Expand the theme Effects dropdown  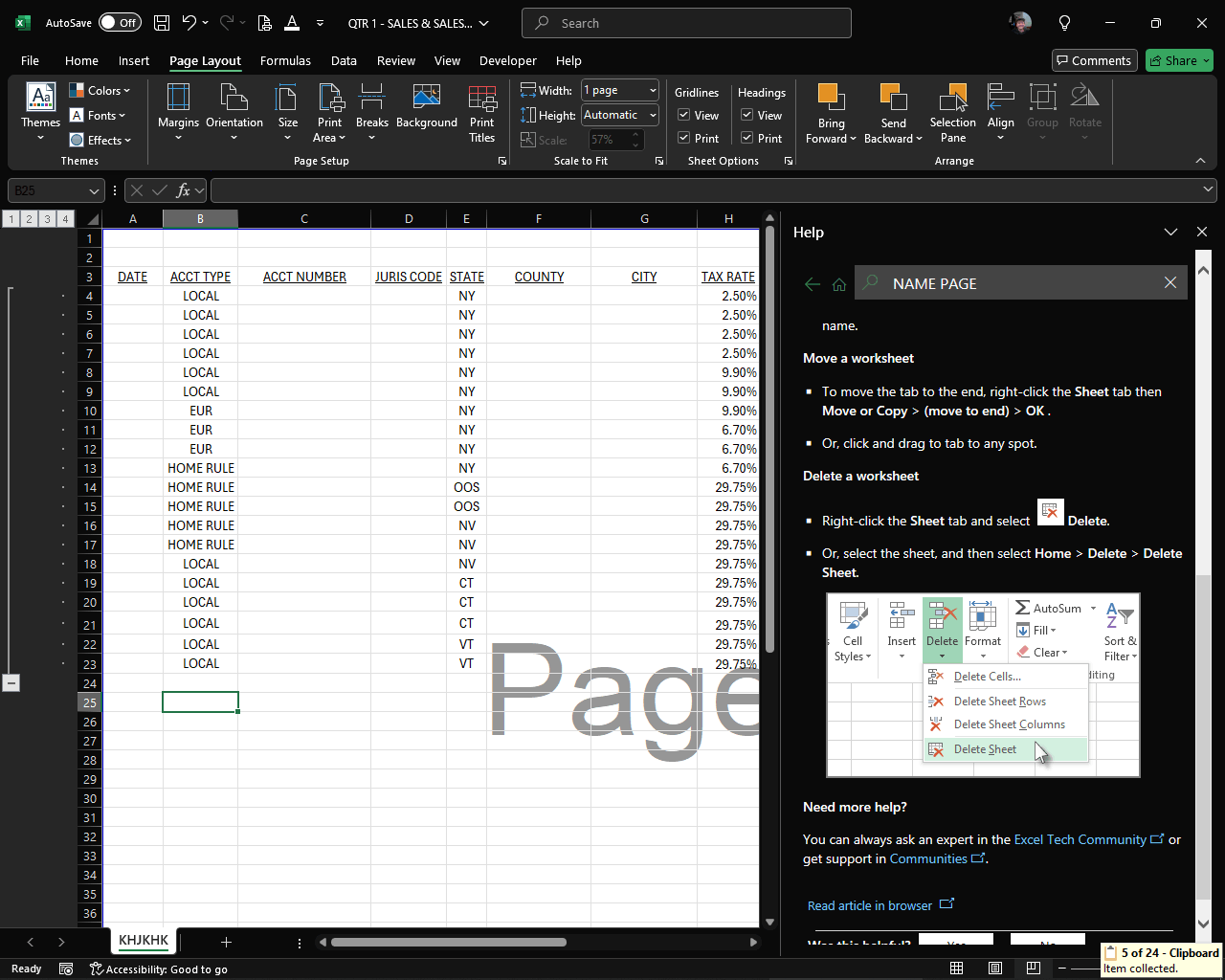[x=100, y=141]
